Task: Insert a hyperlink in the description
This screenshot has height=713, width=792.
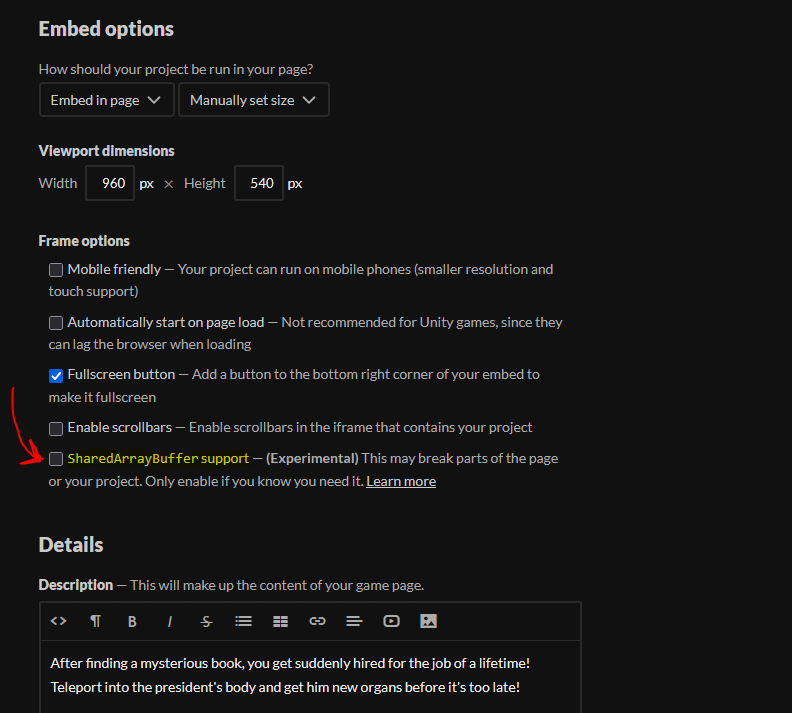Action: [x=317, y=621]
